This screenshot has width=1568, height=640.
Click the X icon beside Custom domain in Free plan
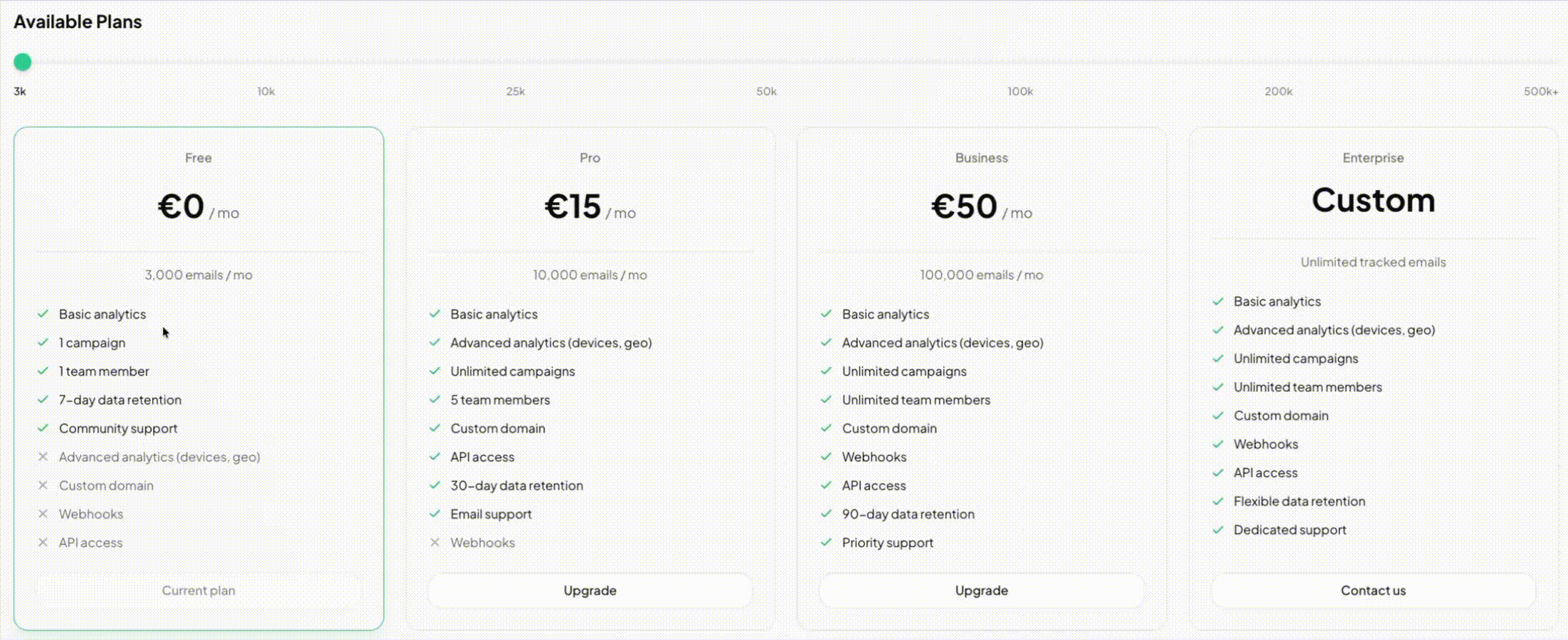point(43,485)
